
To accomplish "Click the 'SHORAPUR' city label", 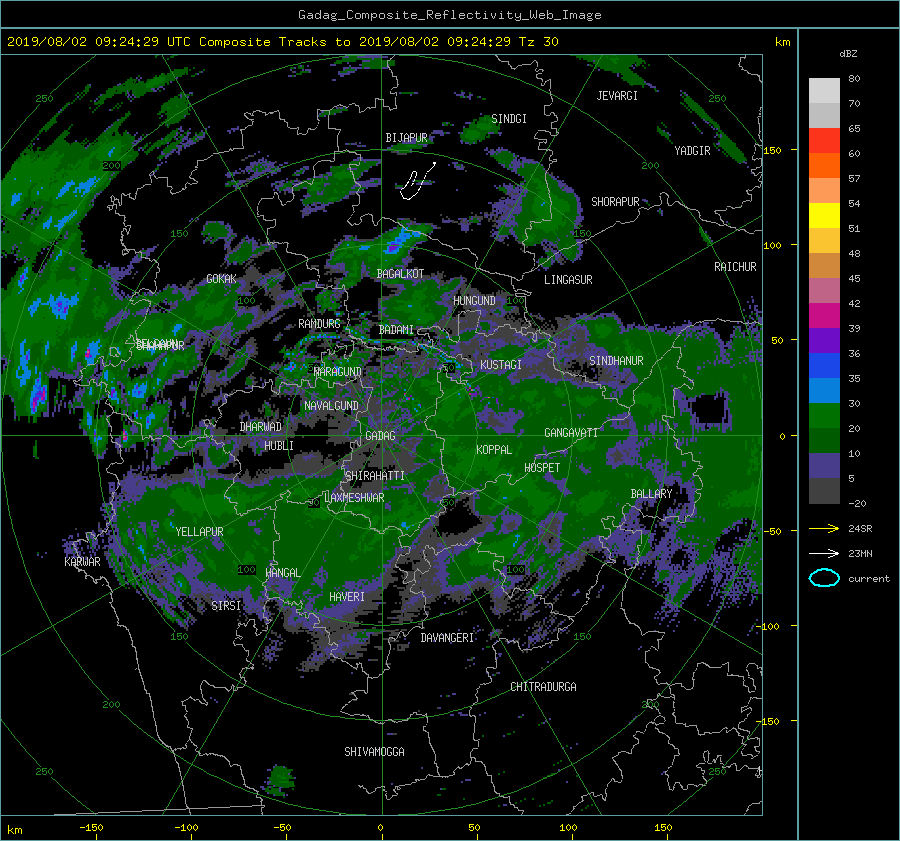I will tap(615, 202).
